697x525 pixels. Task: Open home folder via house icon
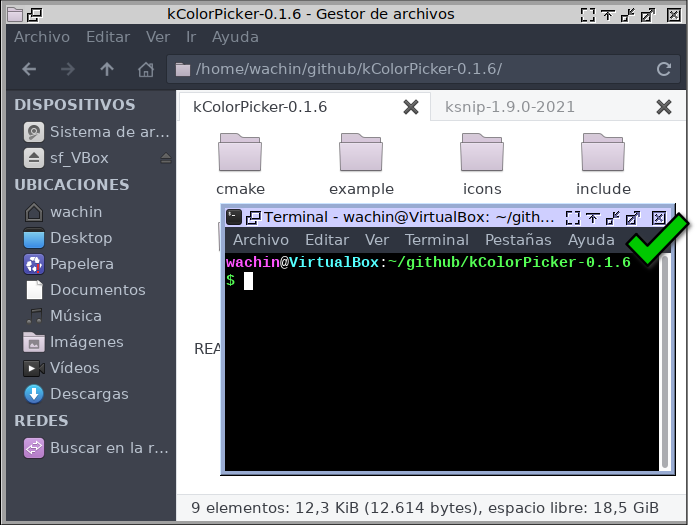146,69
